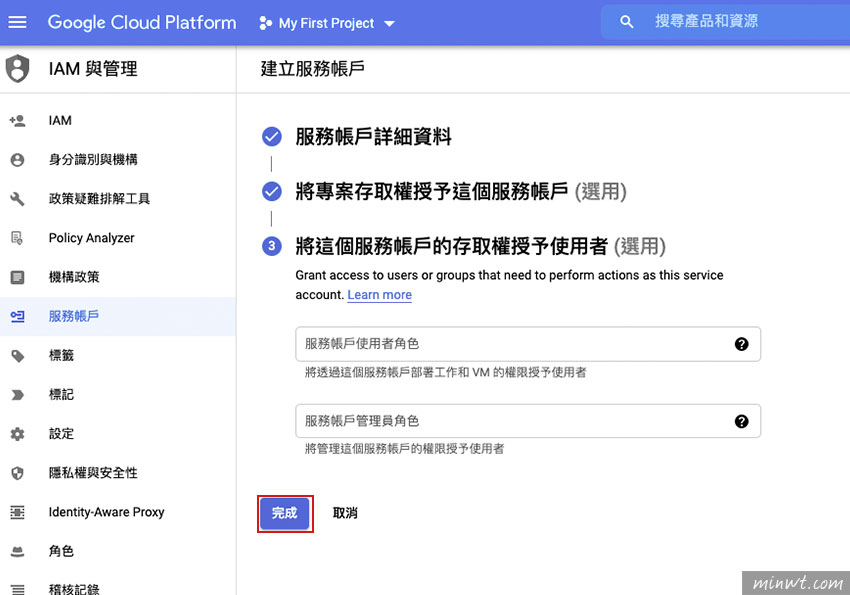Click the 標記 arrow-label icon

(x=17, y=394)
